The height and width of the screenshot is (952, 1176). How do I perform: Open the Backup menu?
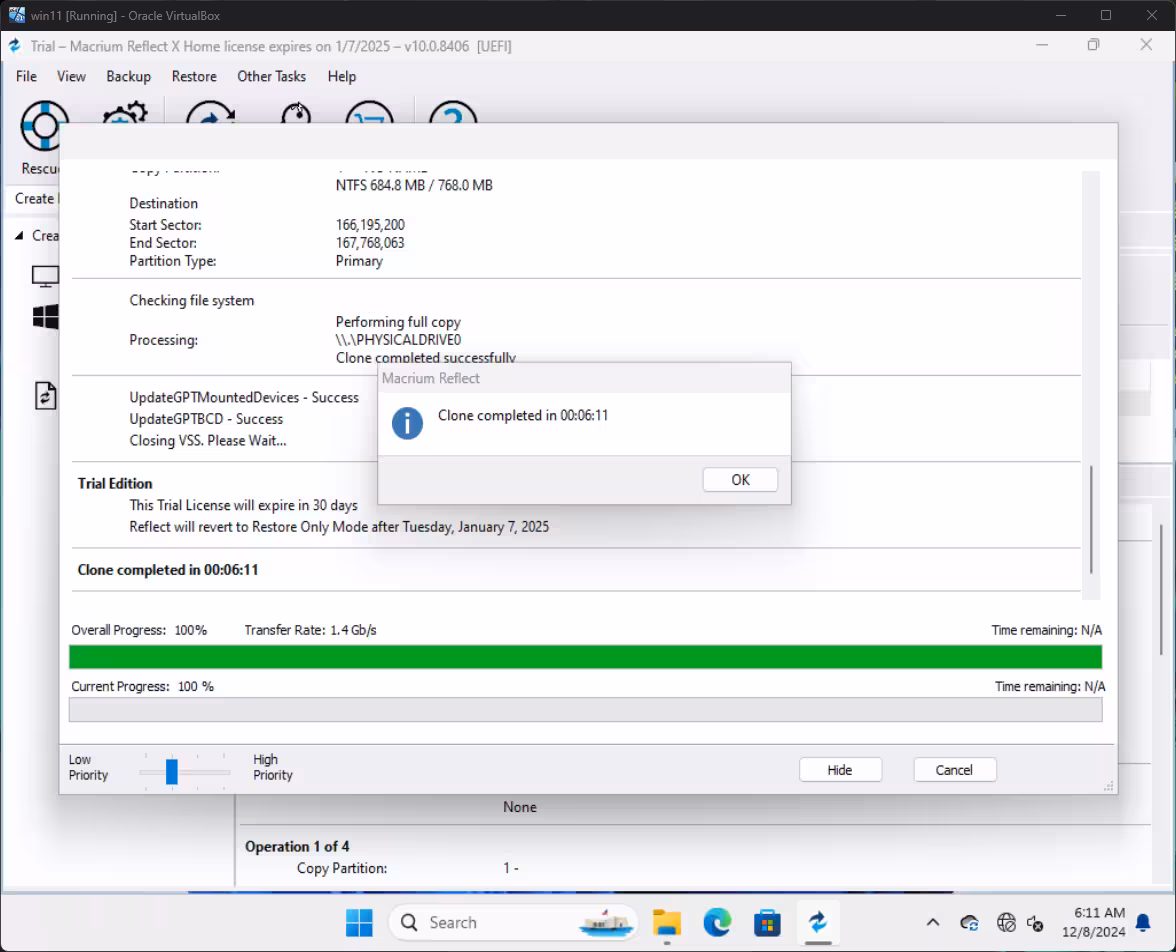tap(128, 77)
